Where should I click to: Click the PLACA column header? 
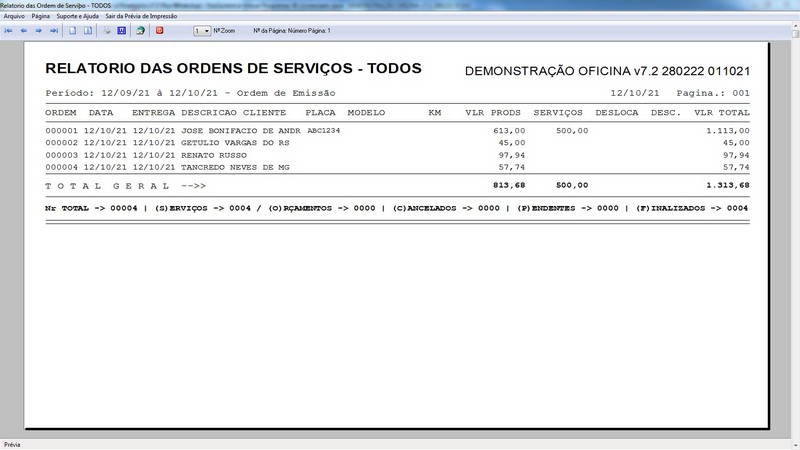[x=320, y=113]
